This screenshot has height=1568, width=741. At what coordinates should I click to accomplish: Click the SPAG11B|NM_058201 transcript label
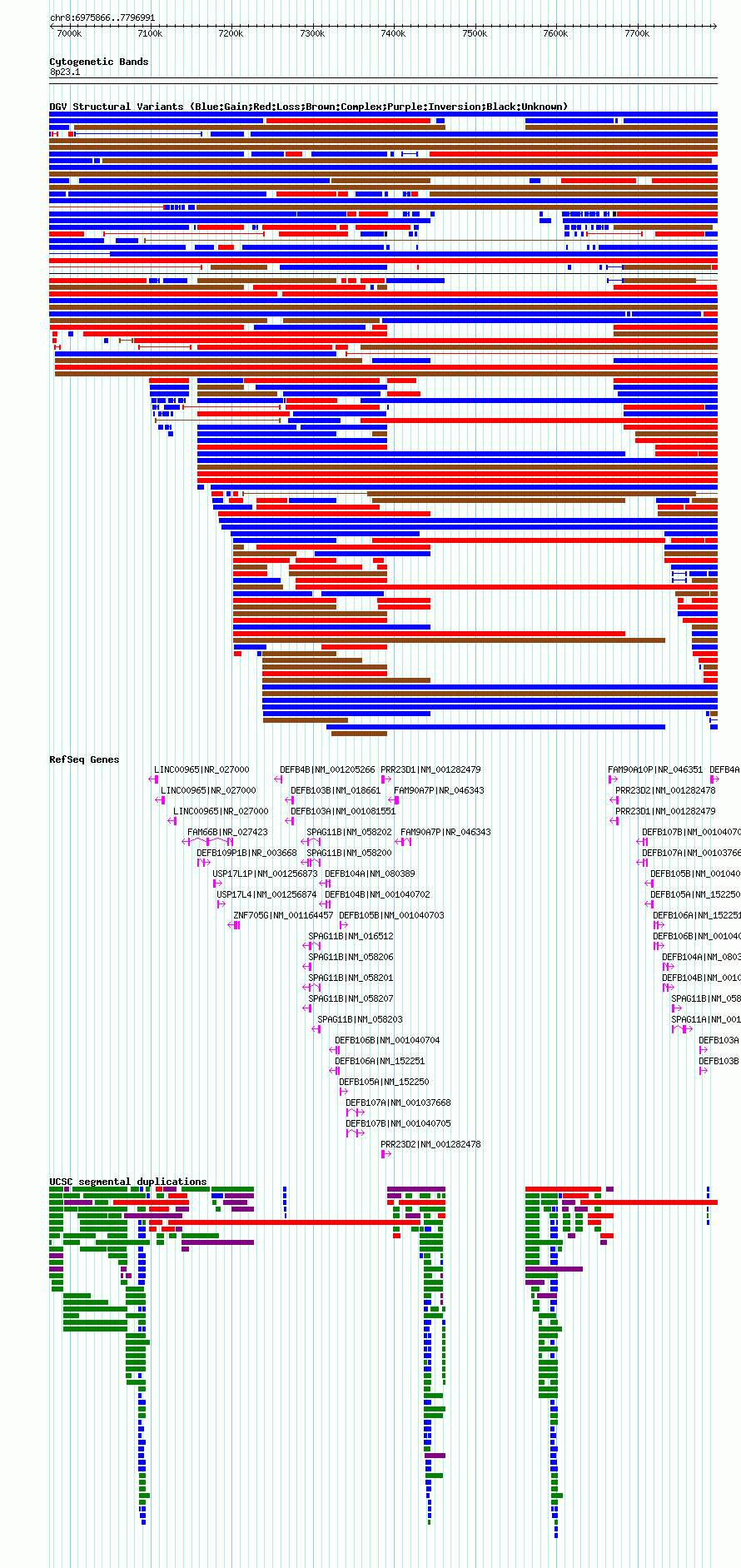tap(351, 978)
